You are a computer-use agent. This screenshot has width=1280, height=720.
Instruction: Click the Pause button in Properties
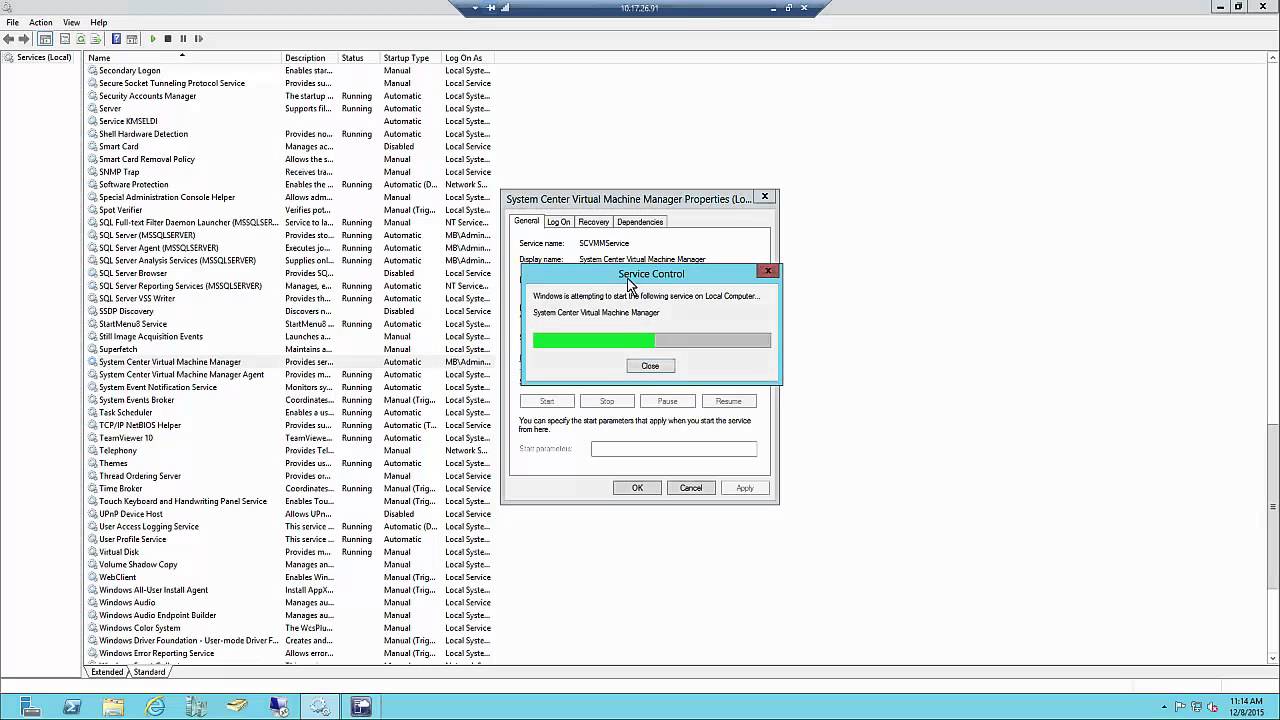[x=667, y=401]
